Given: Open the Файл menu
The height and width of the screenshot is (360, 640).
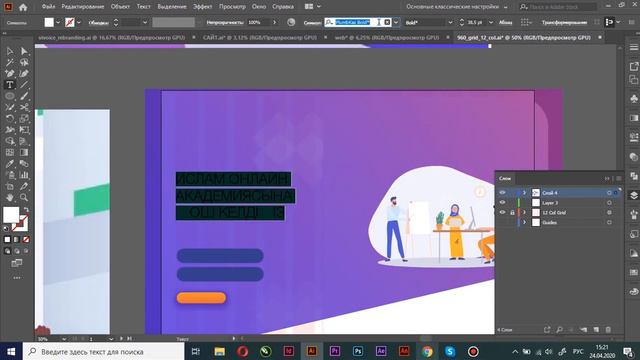Looking at the screenshot, I should tap(48, 7).
